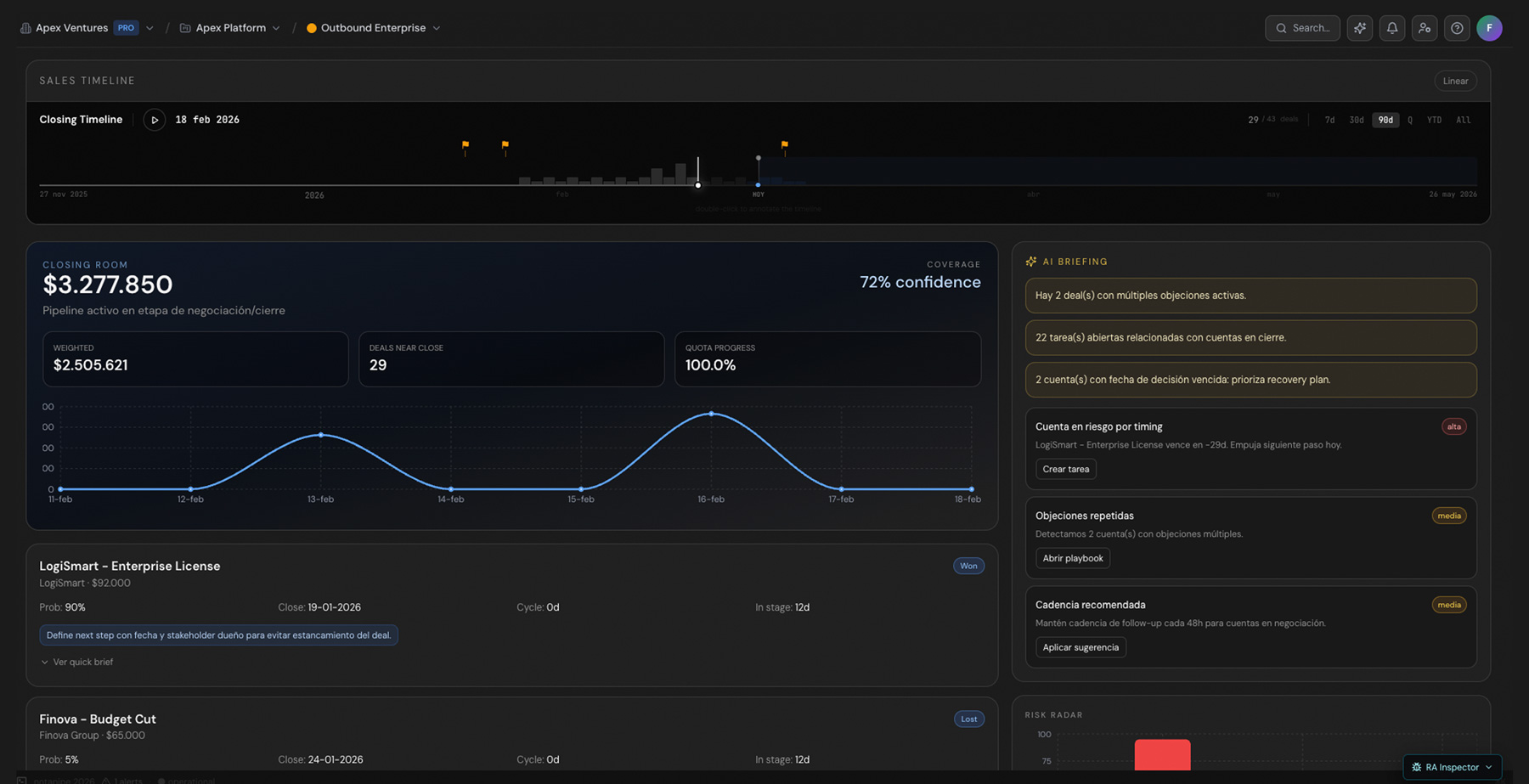Open the AI sparkle assistant icon

[x=1360, y=28]
